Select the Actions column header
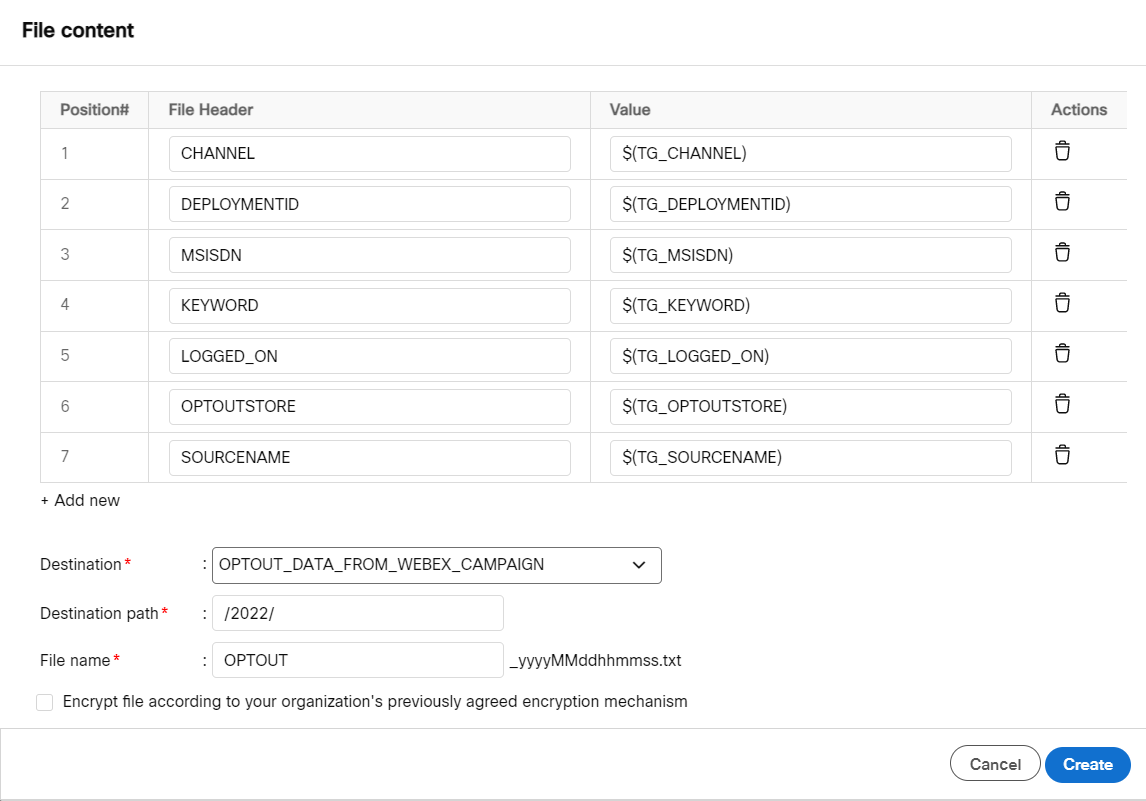The image size is (1146, 801). click(1080, 110)
